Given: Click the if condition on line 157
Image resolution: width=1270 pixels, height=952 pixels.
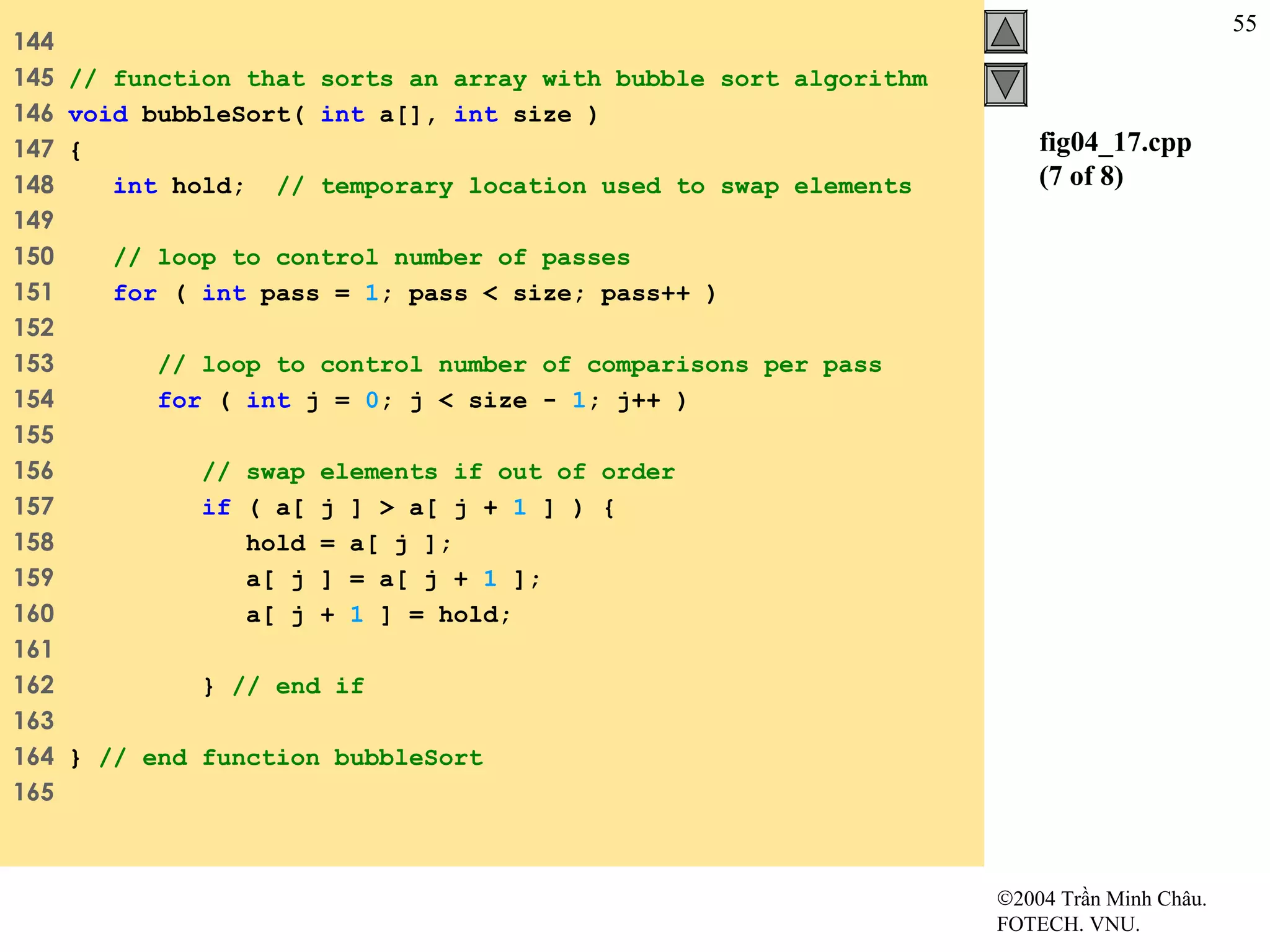Looking at the screenshot, I should 408,508.
